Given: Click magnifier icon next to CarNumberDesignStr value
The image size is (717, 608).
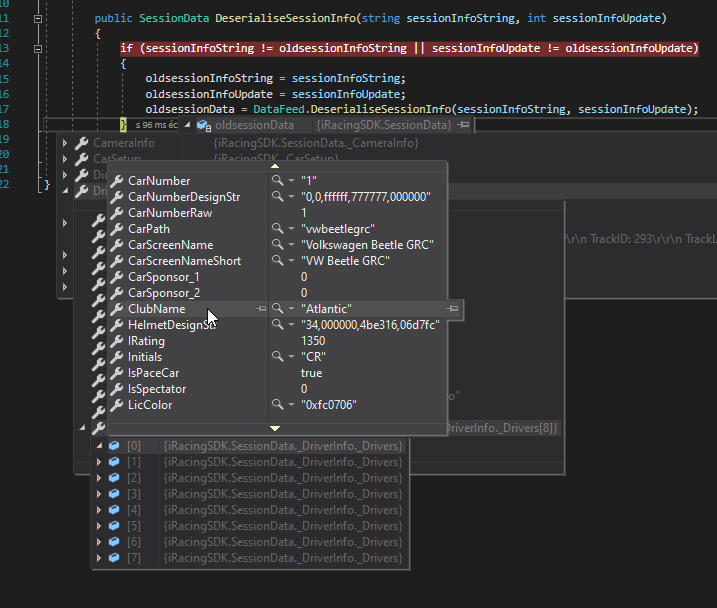Looking at the screenshot, I should click(x=277, y=196).
